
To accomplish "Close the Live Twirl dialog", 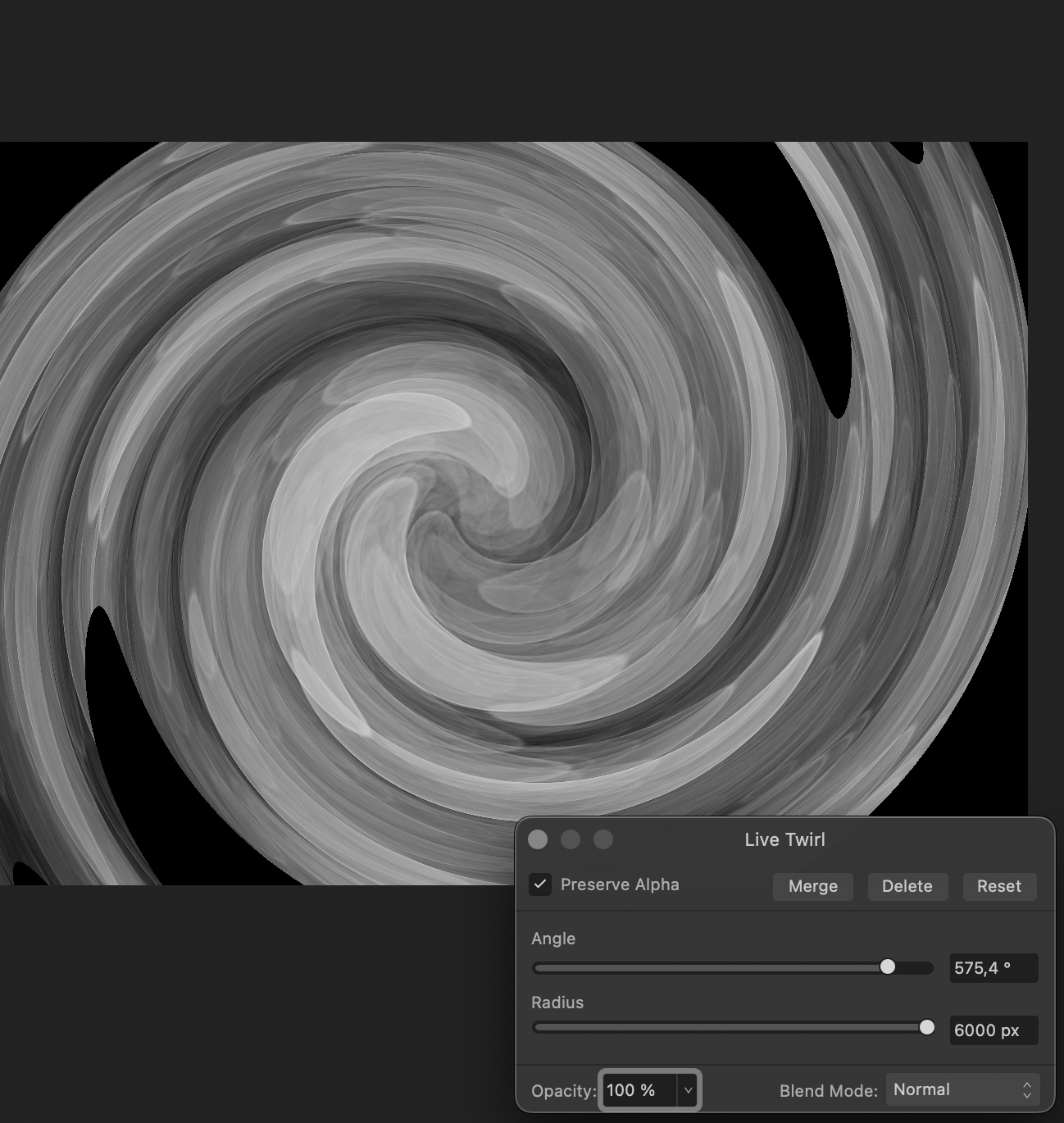I will (538, 839).
